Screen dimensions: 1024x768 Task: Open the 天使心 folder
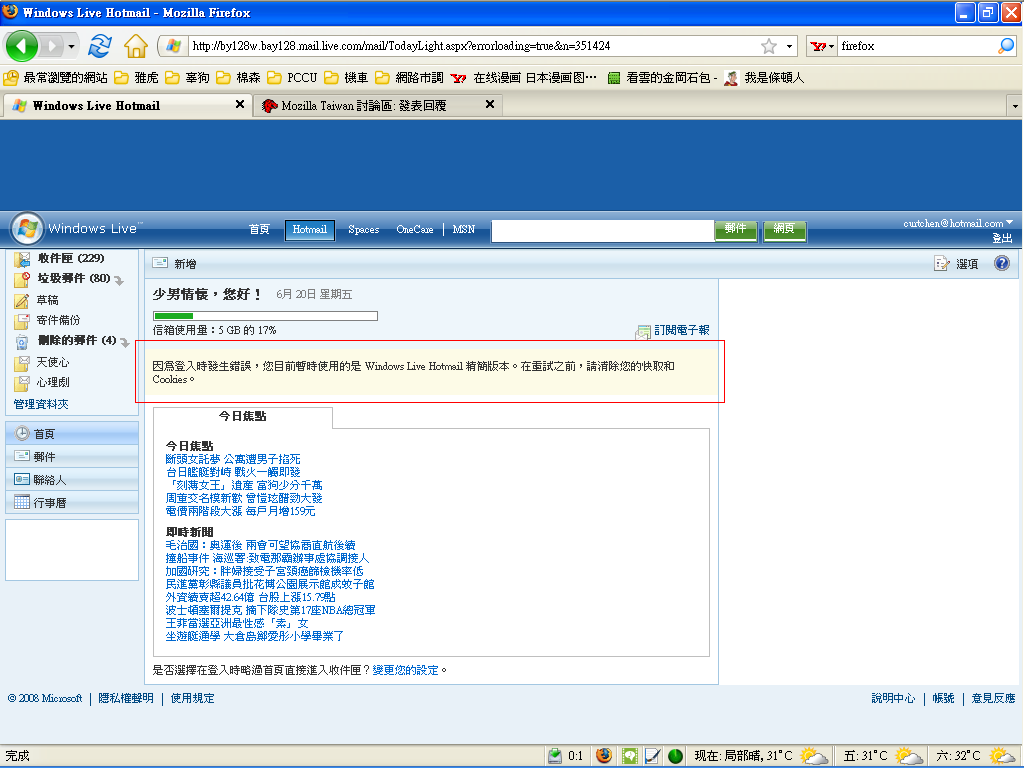point(52,362)
